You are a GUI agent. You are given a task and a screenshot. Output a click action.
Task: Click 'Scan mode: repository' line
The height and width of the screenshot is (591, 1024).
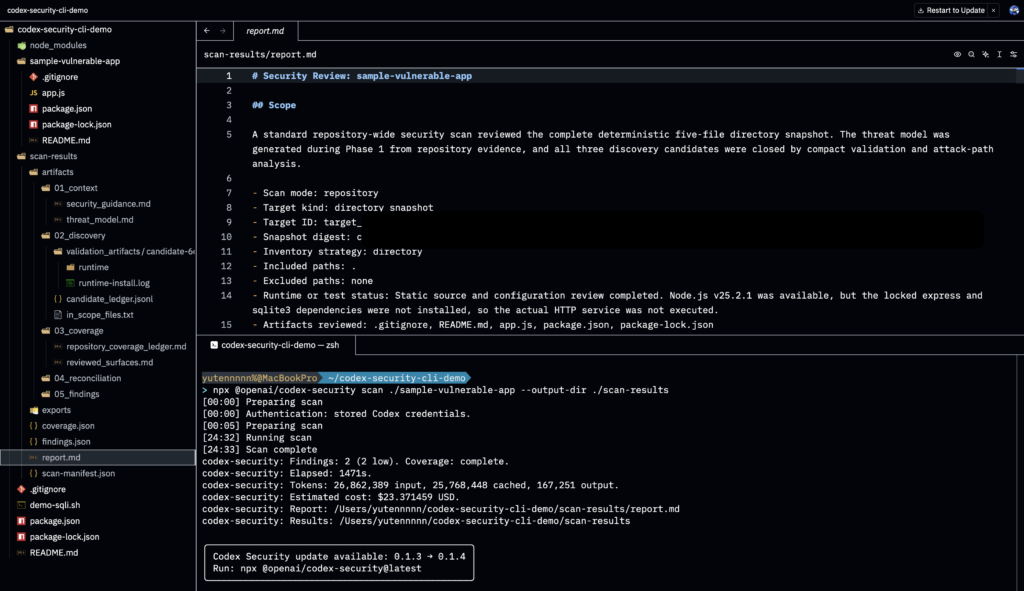click(315, 193)
